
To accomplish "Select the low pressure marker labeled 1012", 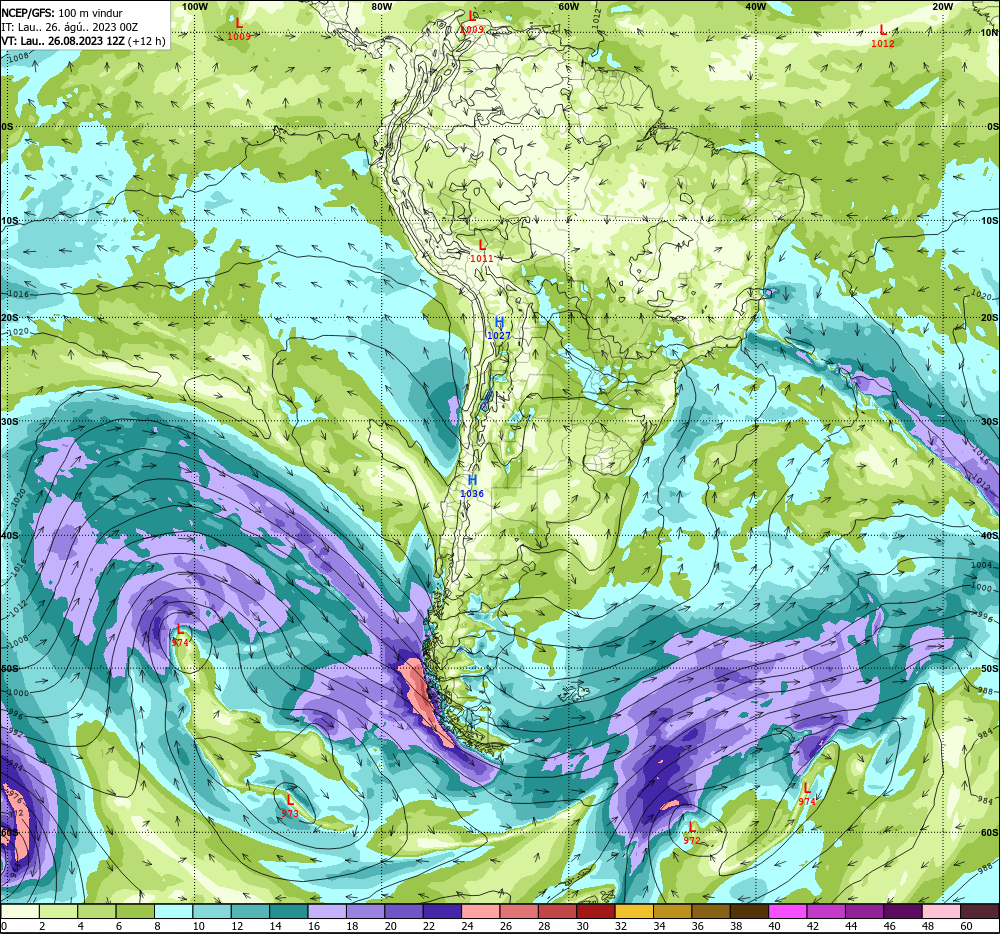I will point(883,36).
